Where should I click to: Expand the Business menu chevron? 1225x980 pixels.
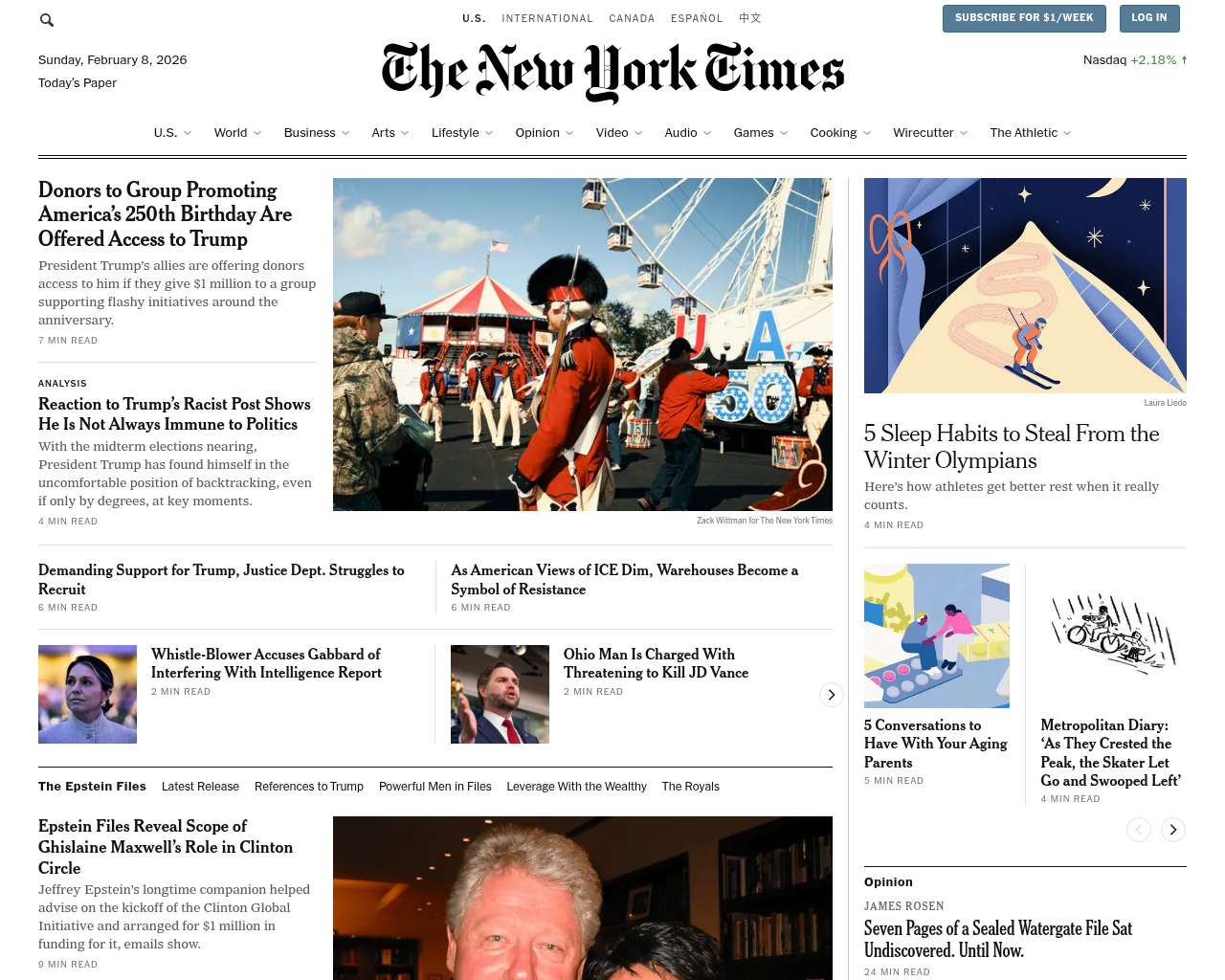(x=345, y=133)
